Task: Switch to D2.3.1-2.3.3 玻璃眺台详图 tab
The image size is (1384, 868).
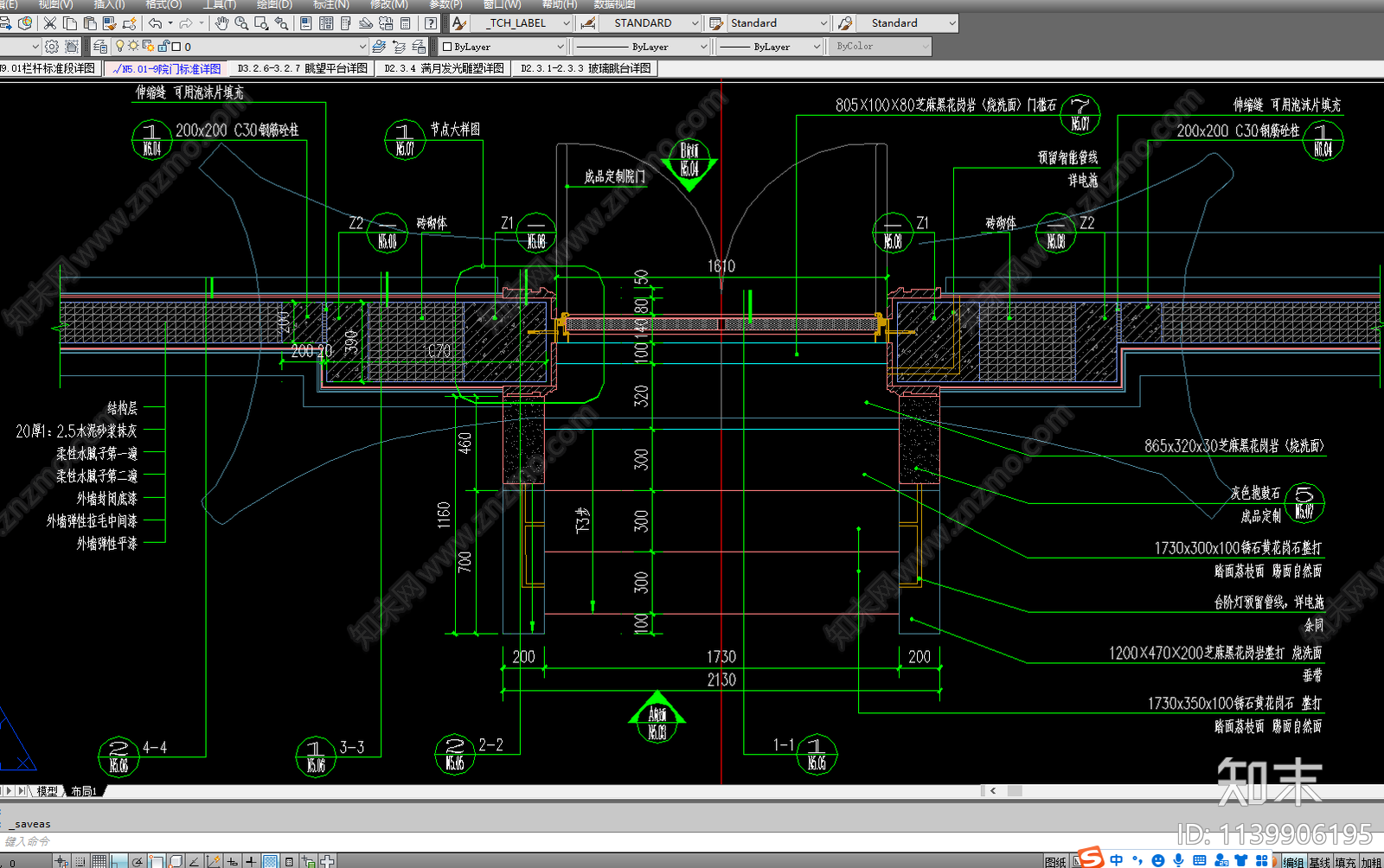Action: (586, 68)
